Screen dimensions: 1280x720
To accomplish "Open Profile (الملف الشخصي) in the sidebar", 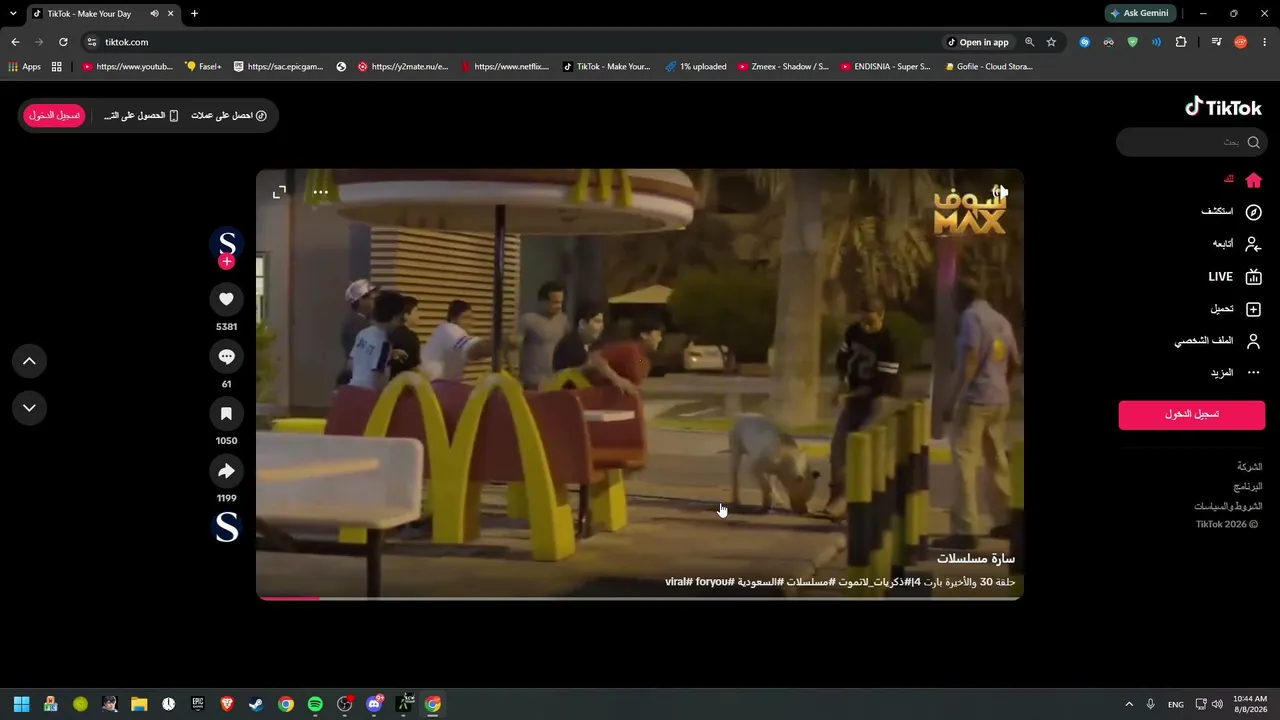I will (1218, 341).
